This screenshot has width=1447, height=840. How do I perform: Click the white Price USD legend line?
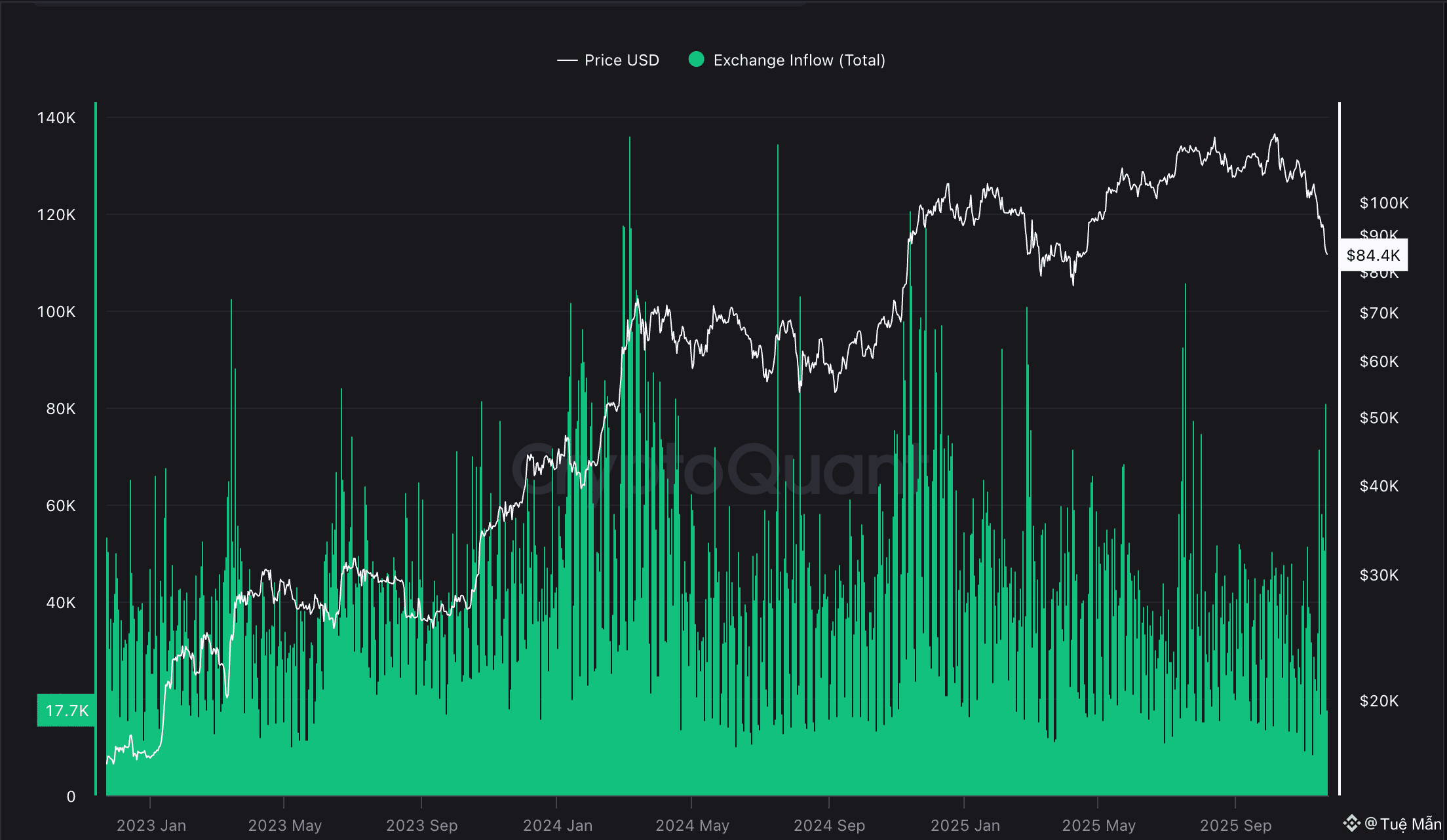tap(567, 60)
